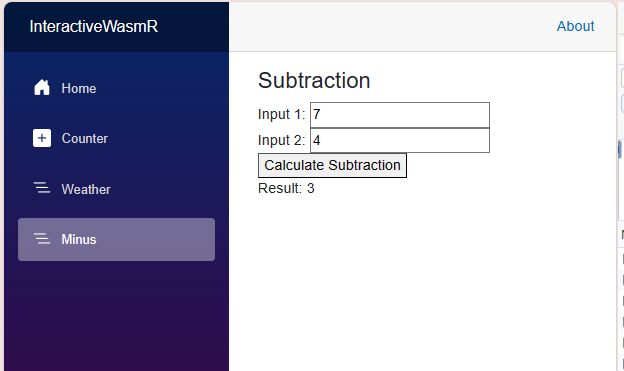
Task: Focus the Input 1 text field
Action: pos(400,115)
